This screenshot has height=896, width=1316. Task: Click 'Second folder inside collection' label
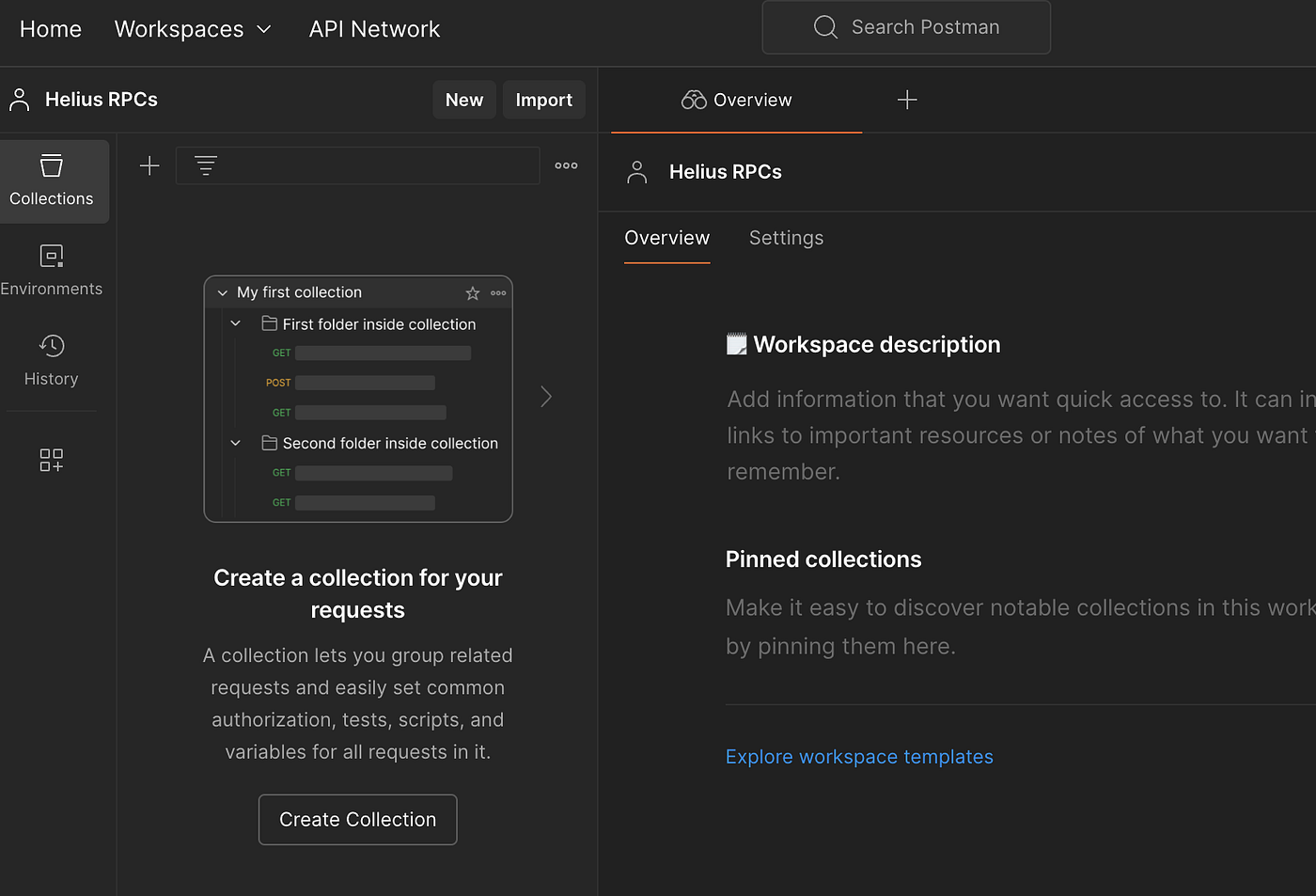click(390, 443)
